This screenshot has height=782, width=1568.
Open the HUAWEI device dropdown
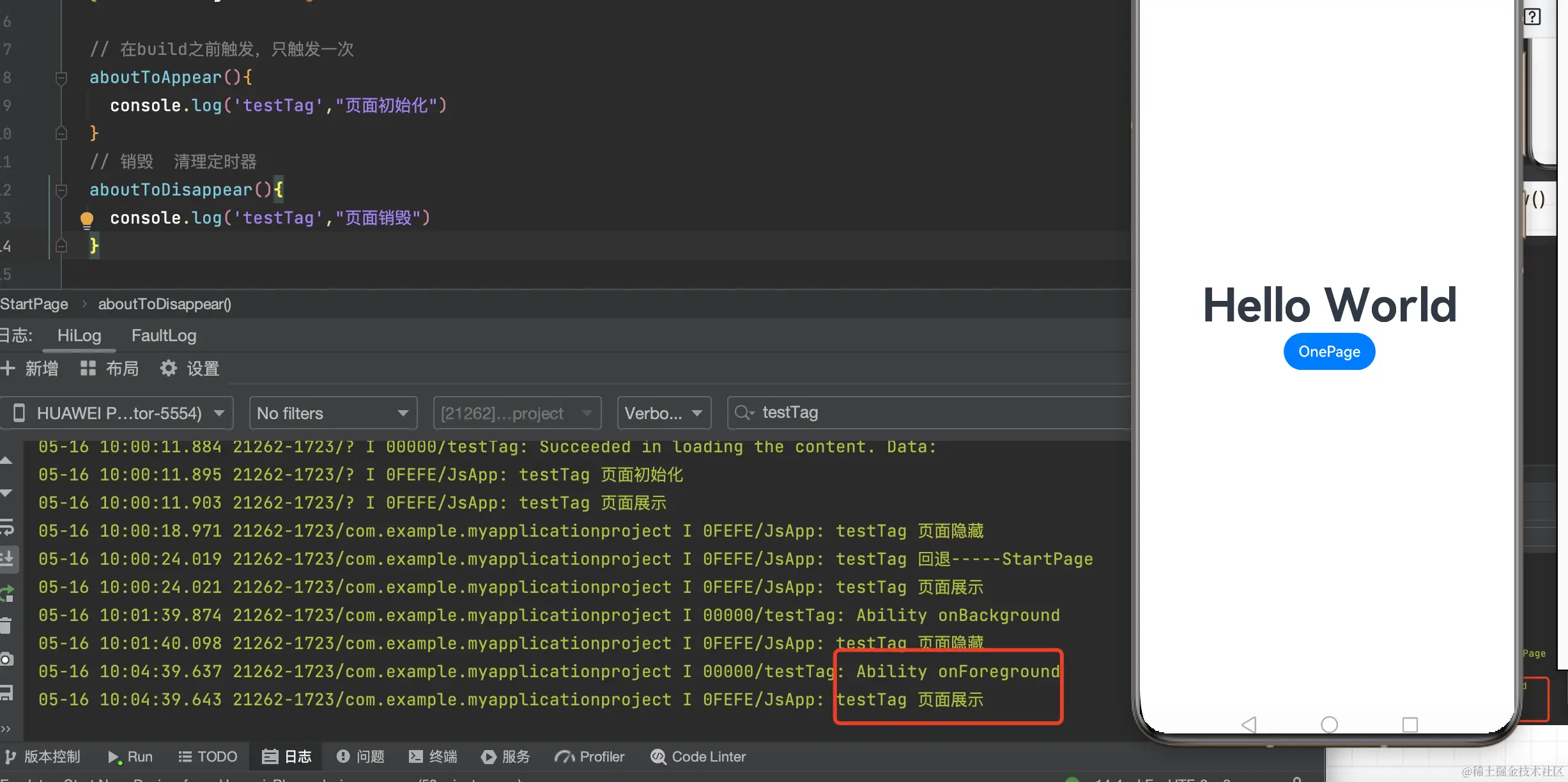(x=119, y=413)
